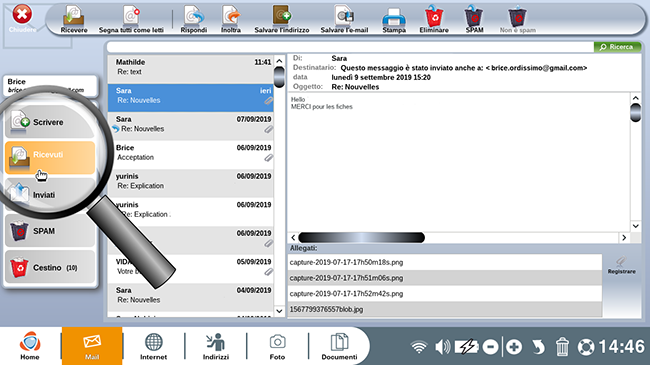Image resolution: width=650 pixels, height=365 pixels.
Task: Click message body horizontal scrollbar thumb
Action: 361,238
